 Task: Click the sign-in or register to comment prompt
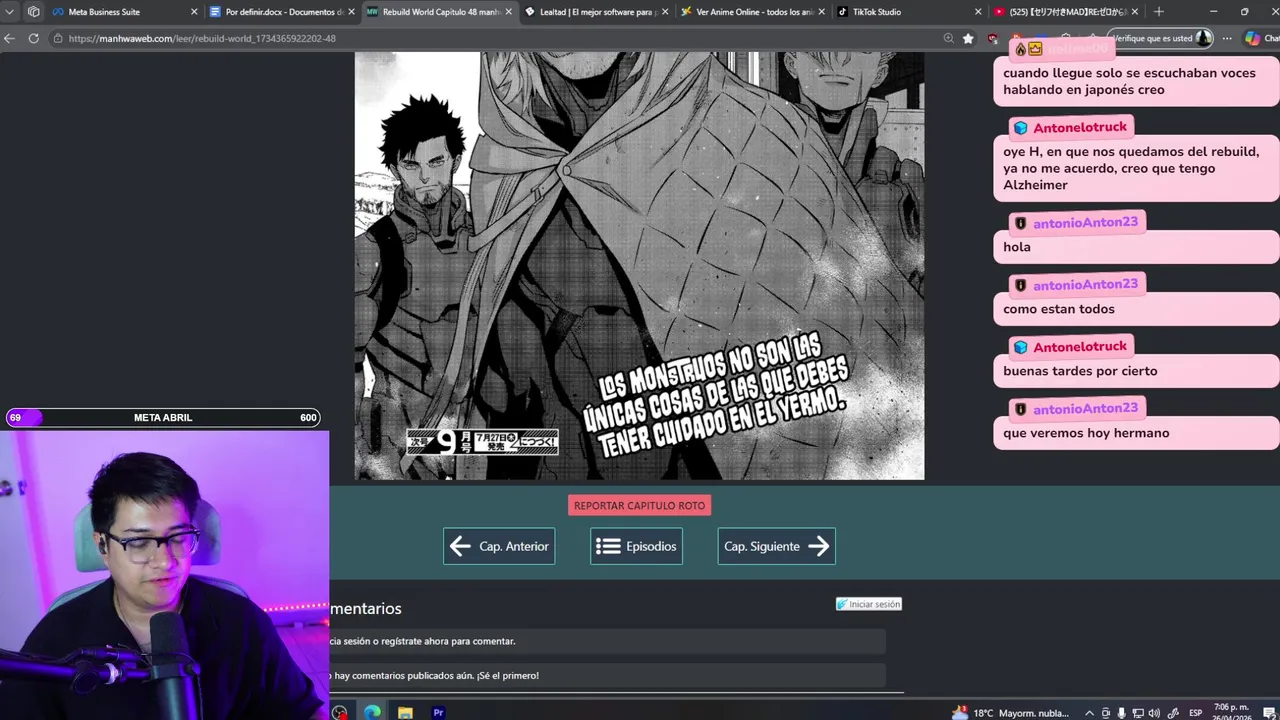(607, 641)
